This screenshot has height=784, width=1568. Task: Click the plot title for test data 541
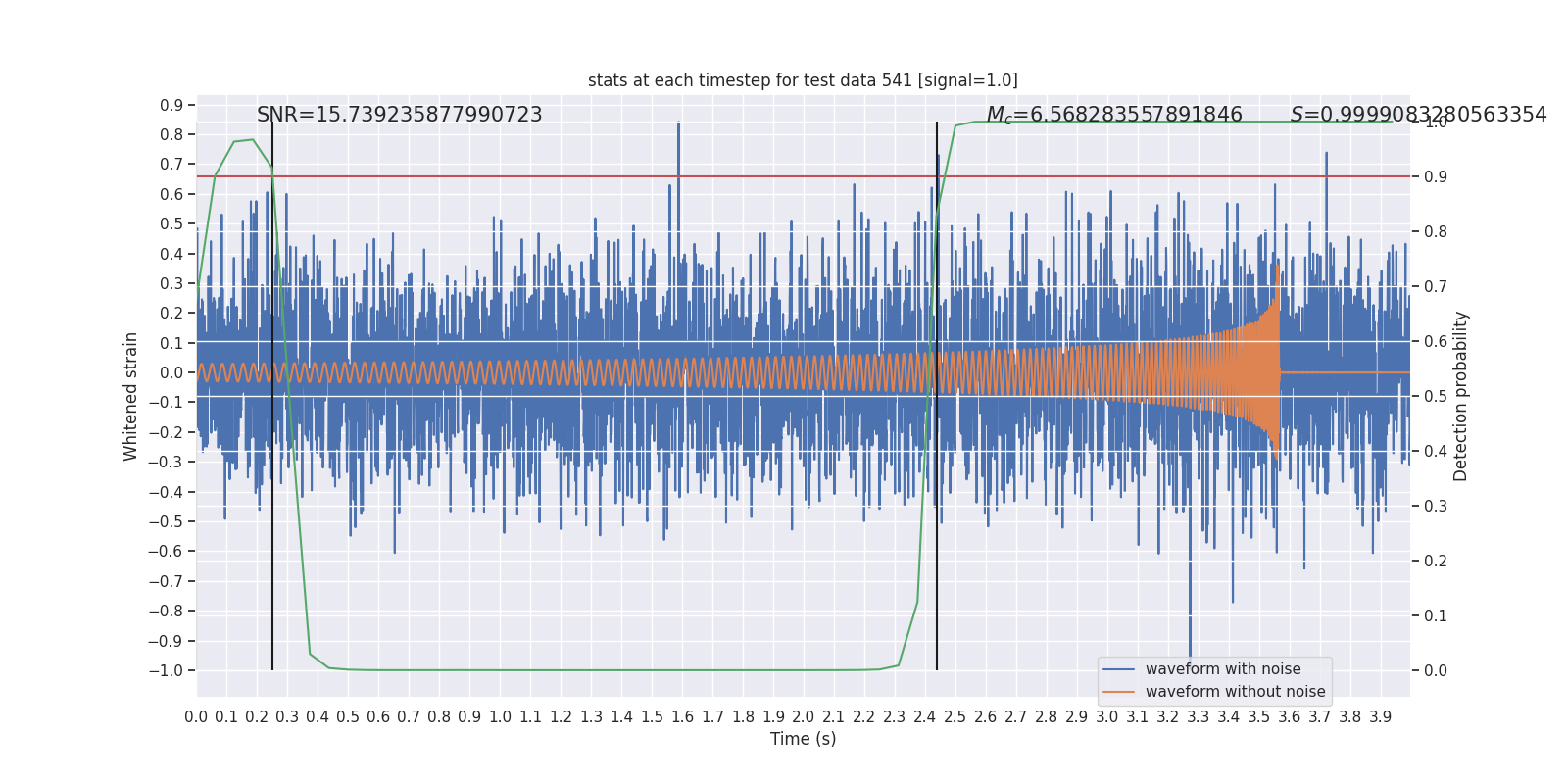coord(803,80)
